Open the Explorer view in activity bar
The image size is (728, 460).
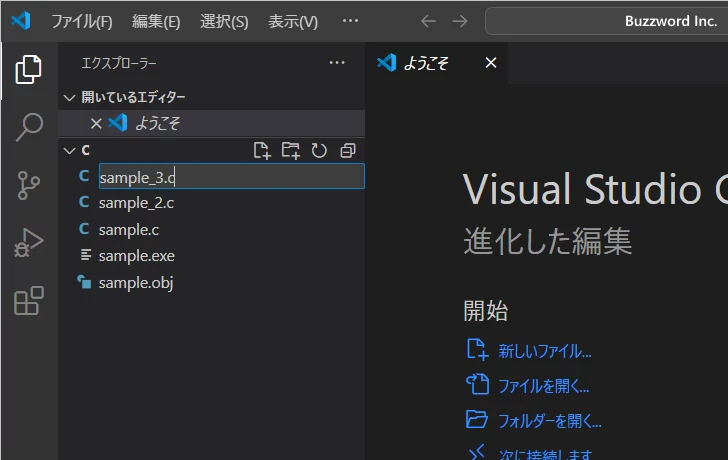coord(28,70)
